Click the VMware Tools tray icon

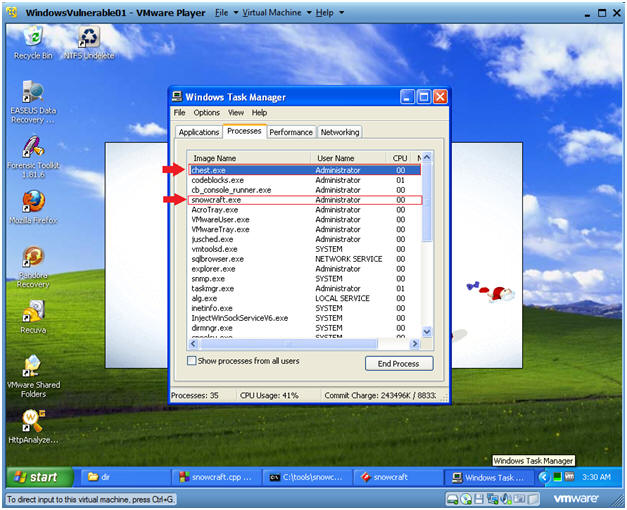click(569, 477)
